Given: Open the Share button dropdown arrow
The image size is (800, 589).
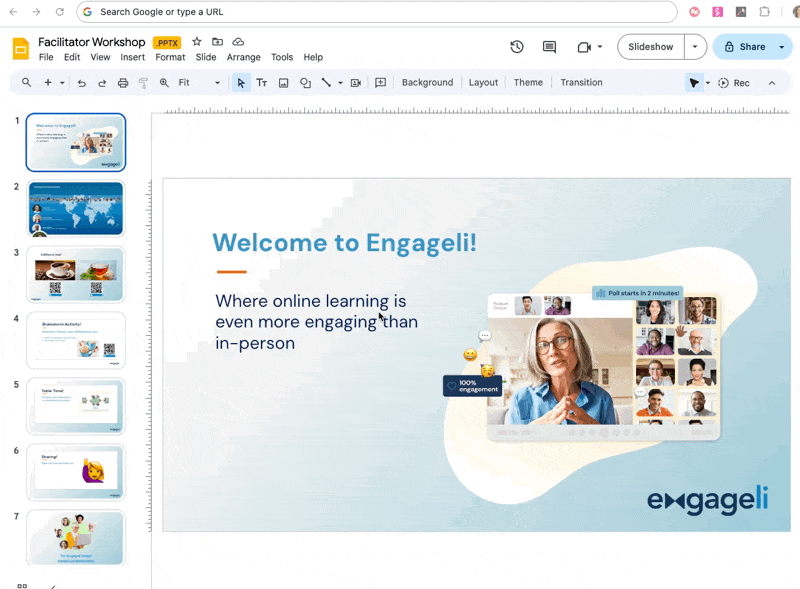Looking at the screenshot, I should click(x=781, y=47).
